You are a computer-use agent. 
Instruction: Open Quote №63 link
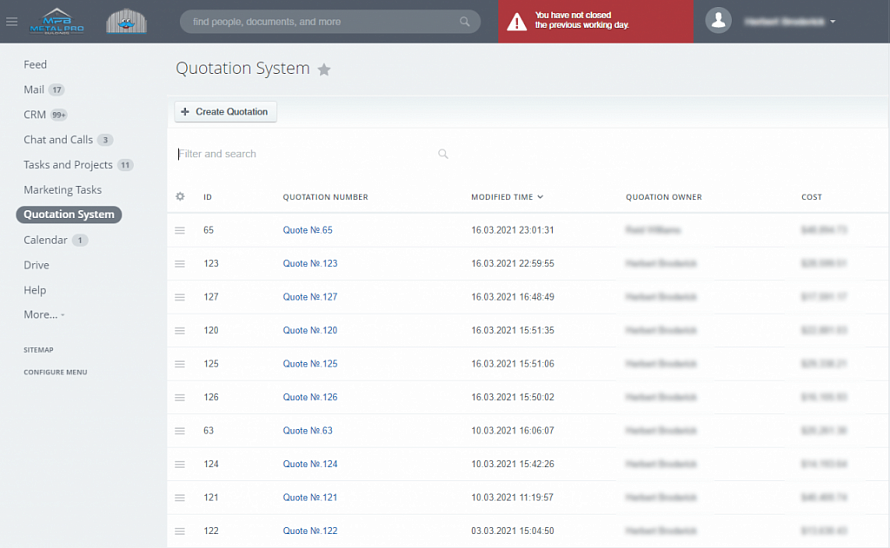click(x=307, y=431)
